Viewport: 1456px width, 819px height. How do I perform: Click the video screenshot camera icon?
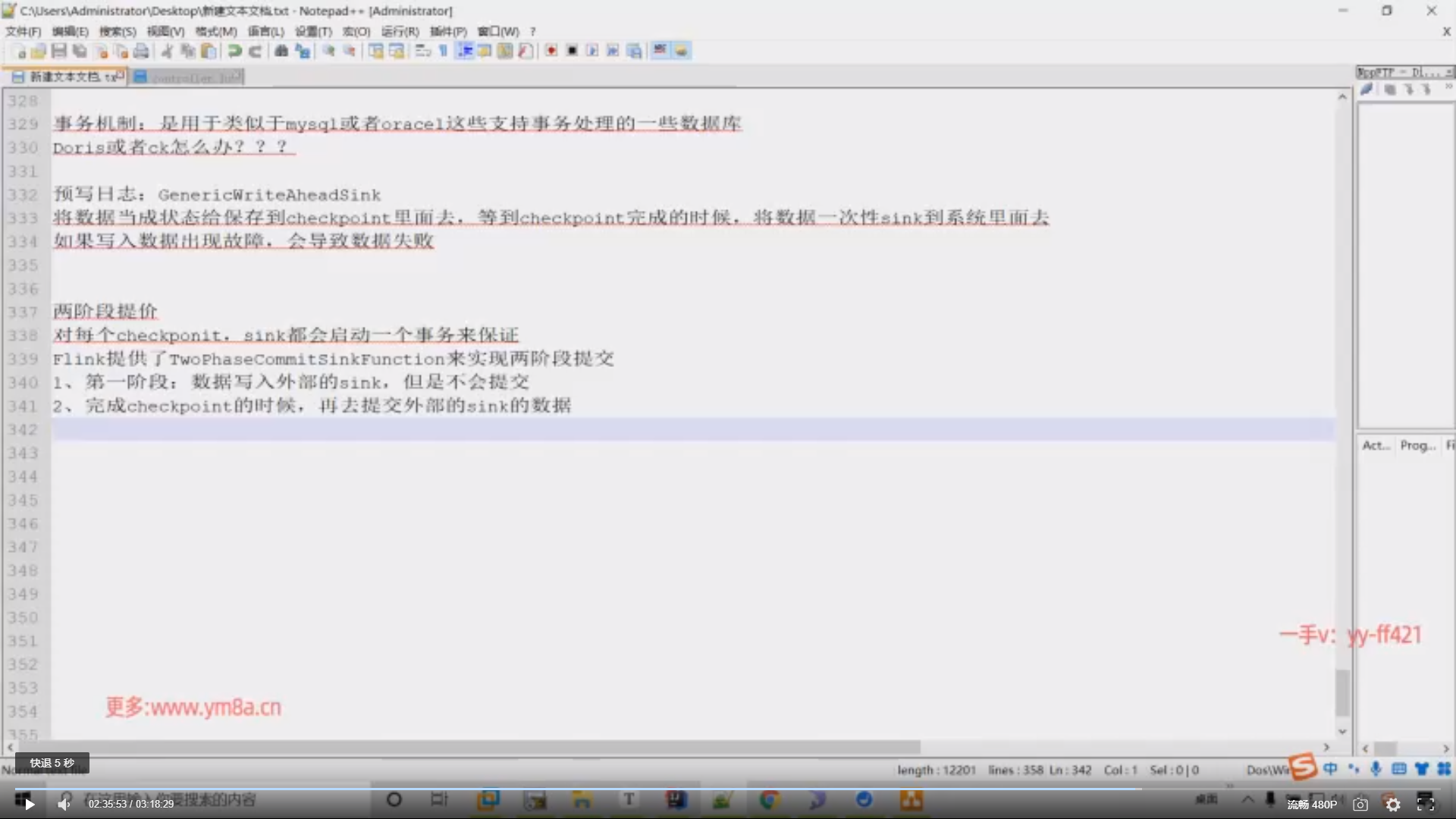pos(1360,805)
